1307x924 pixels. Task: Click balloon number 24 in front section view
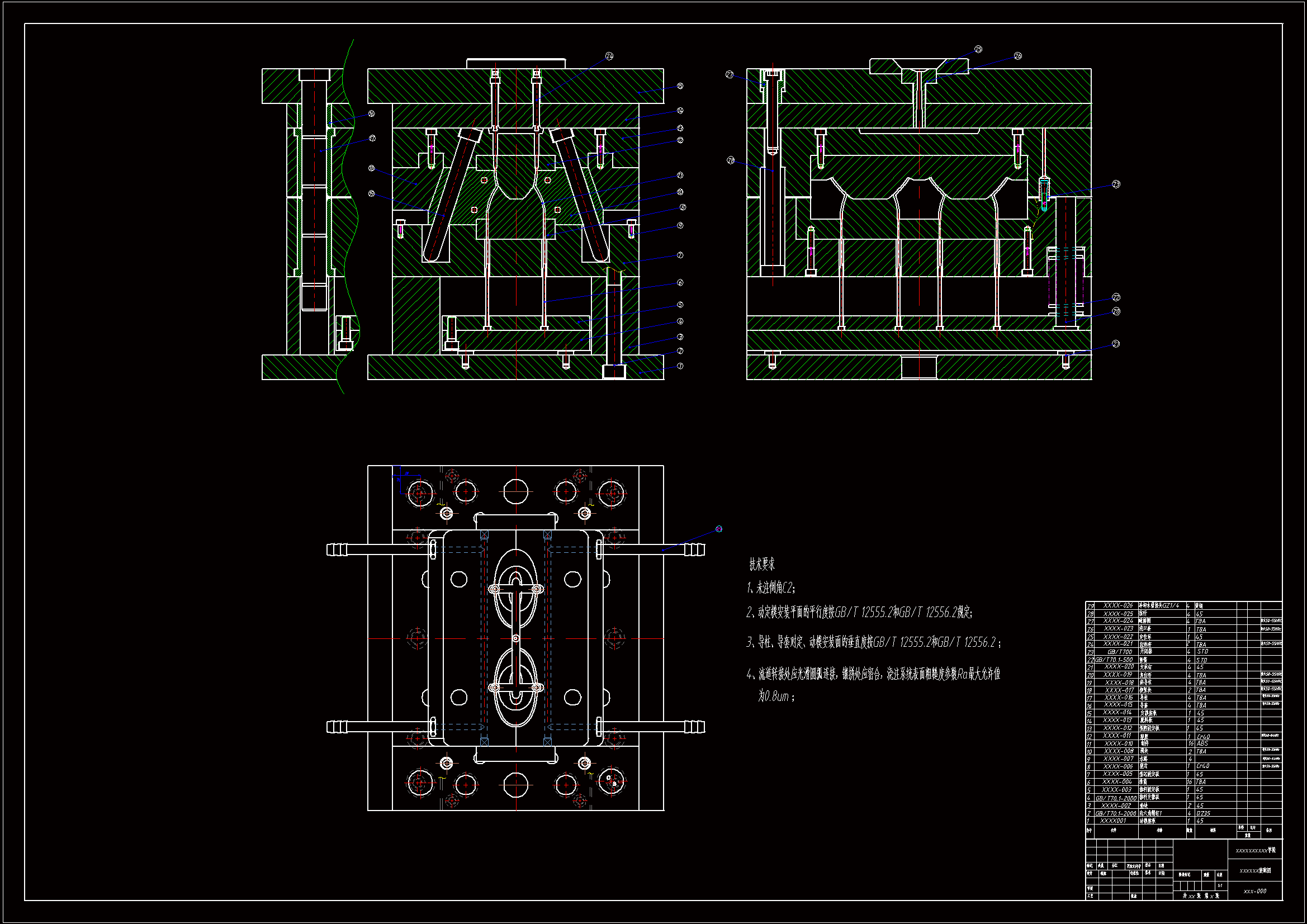point(609,56)
